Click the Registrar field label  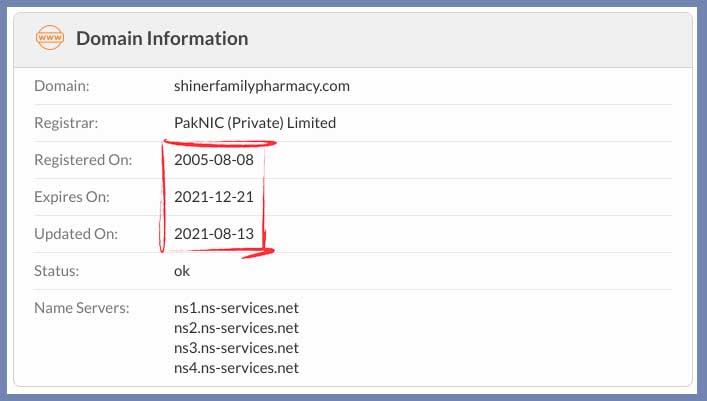(66, 123)
